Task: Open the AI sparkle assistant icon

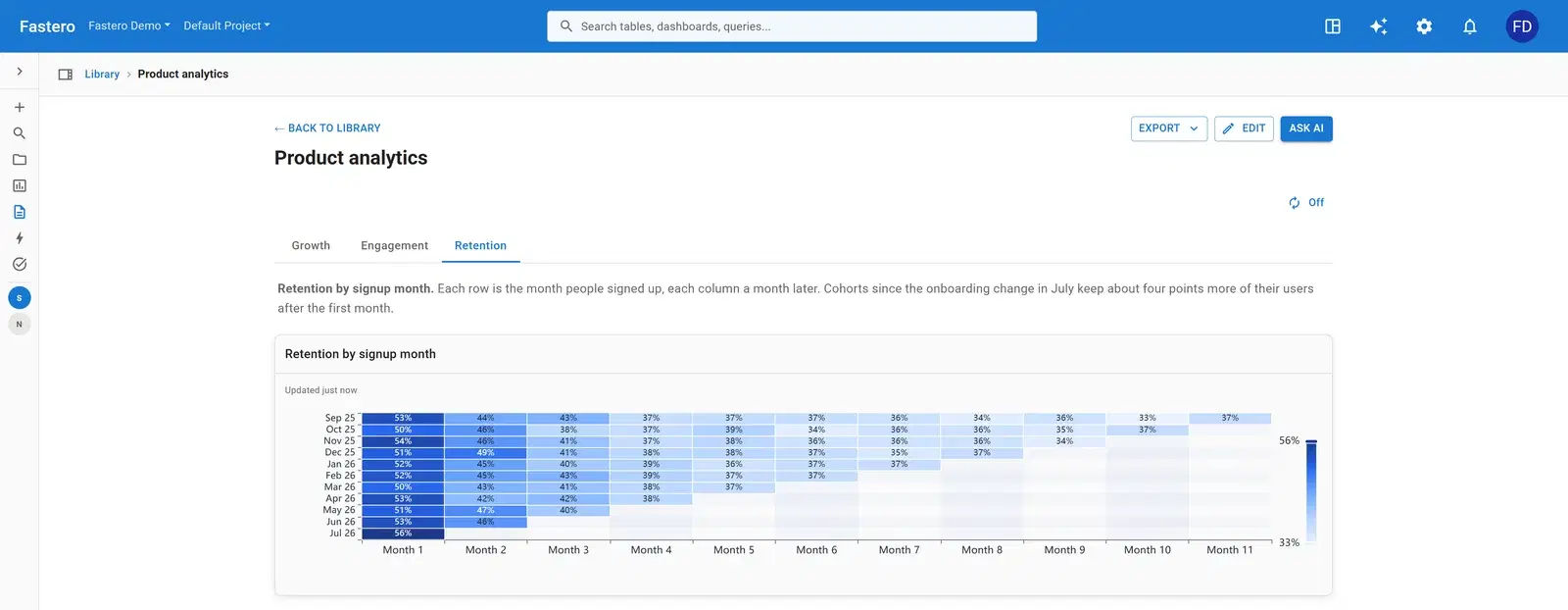Action: click(x=1379, y=26)
